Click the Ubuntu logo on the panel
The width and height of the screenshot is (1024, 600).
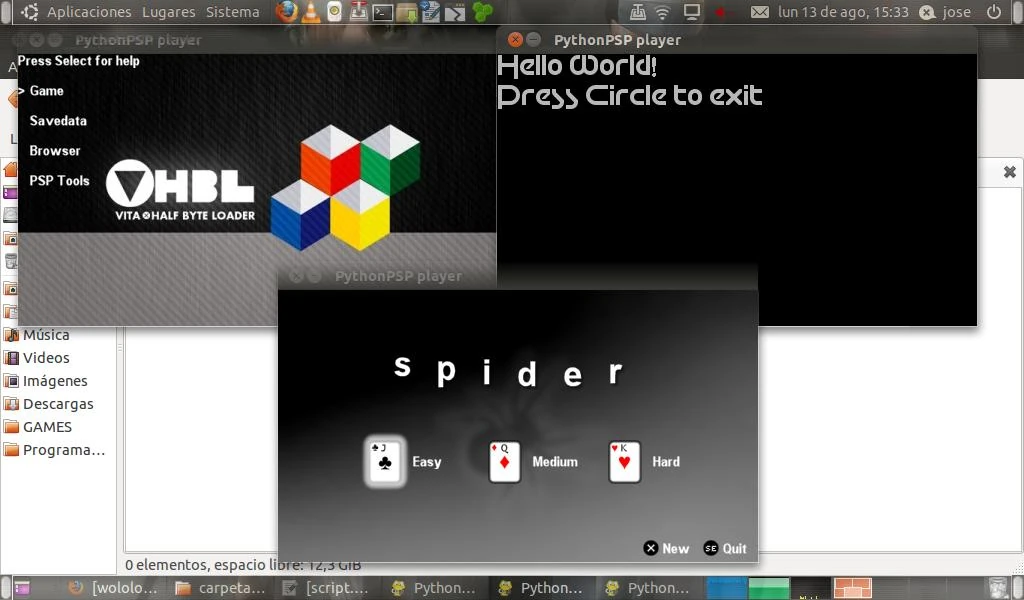(29, 12)
